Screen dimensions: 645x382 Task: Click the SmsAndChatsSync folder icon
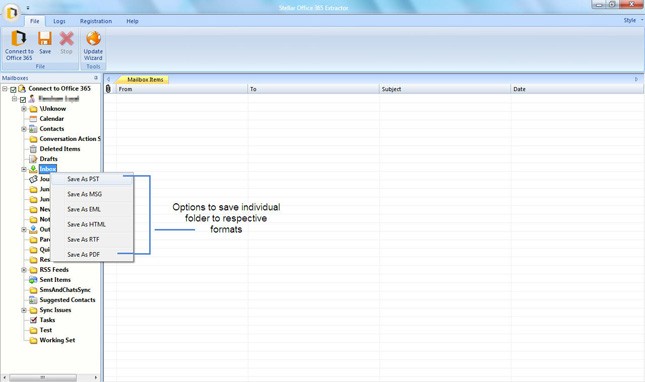pos(33,290)
